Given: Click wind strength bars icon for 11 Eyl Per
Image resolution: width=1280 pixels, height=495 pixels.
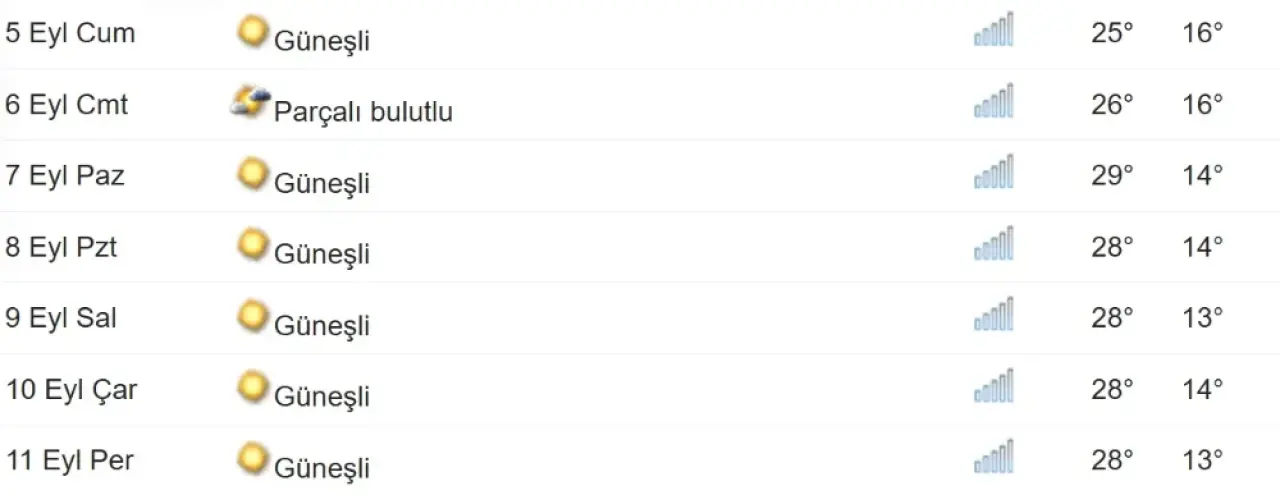Looking at the screenshot, I should point(993,457).
